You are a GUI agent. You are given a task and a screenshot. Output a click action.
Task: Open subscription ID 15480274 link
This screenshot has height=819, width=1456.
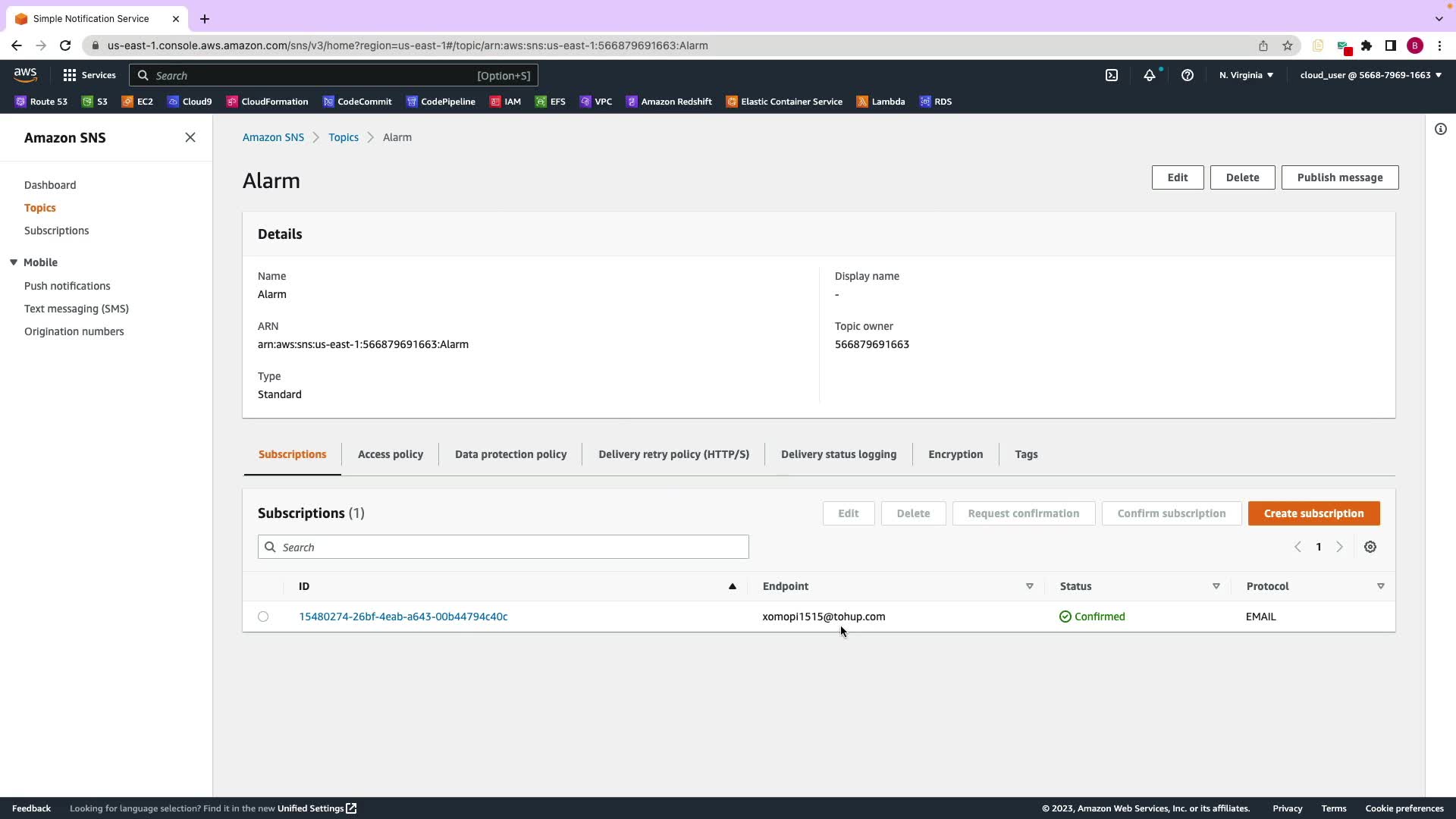(x=403, y=617)
